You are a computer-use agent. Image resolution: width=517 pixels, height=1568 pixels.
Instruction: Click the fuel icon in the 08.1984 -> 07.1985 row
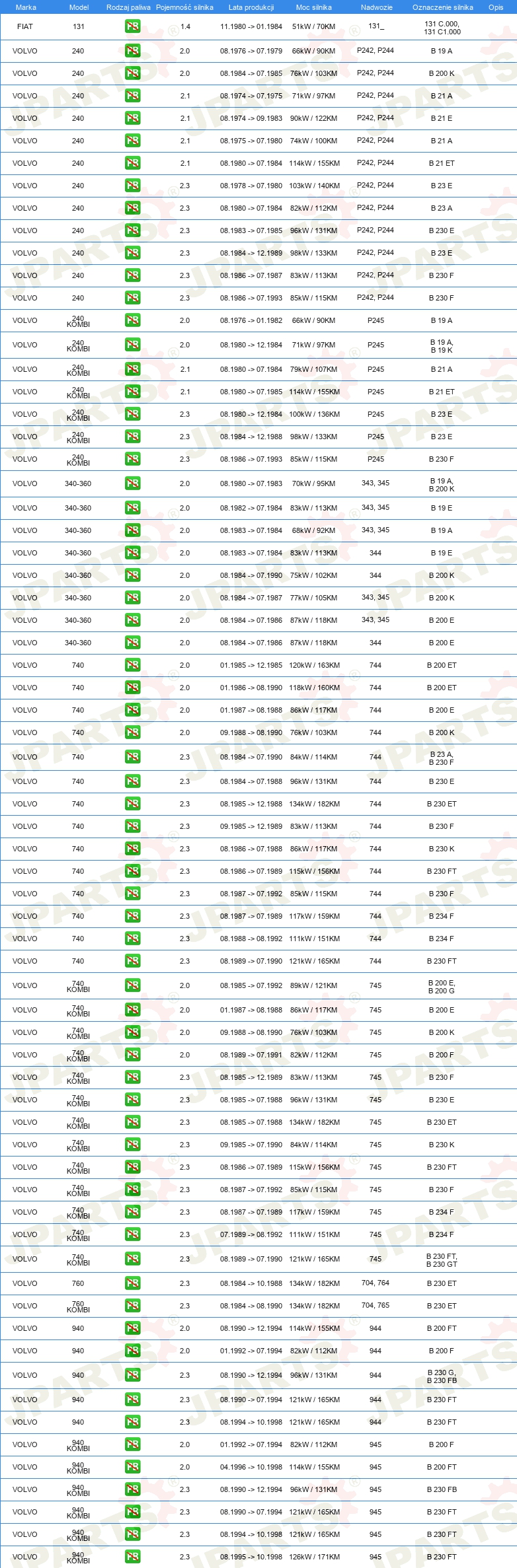click(132, 73)
